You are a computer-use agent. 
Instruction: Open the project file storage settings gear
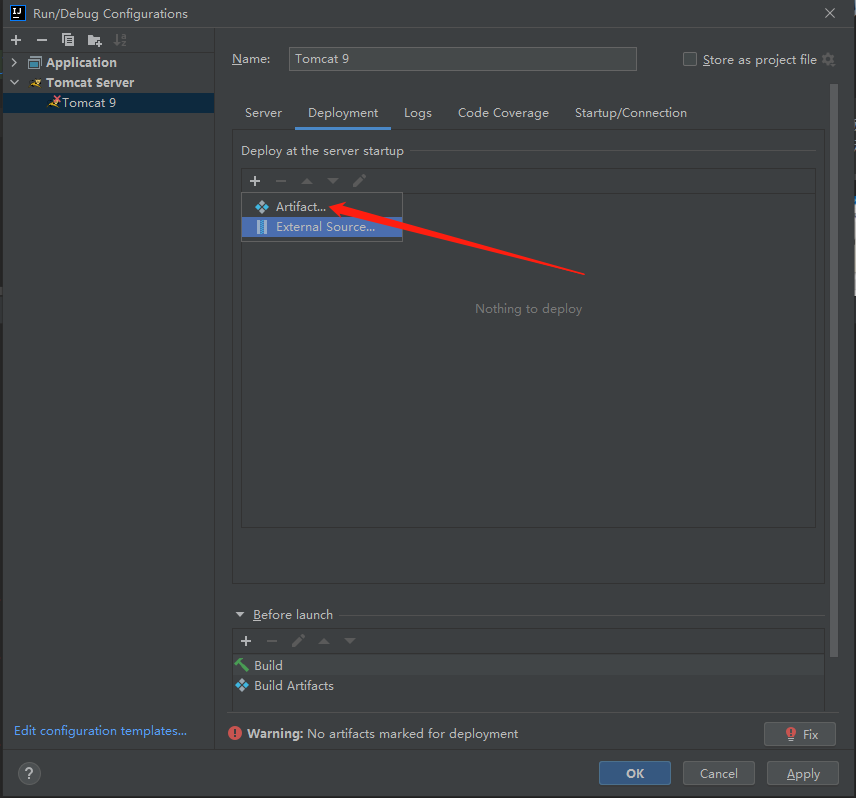click(x=828, y=59)
